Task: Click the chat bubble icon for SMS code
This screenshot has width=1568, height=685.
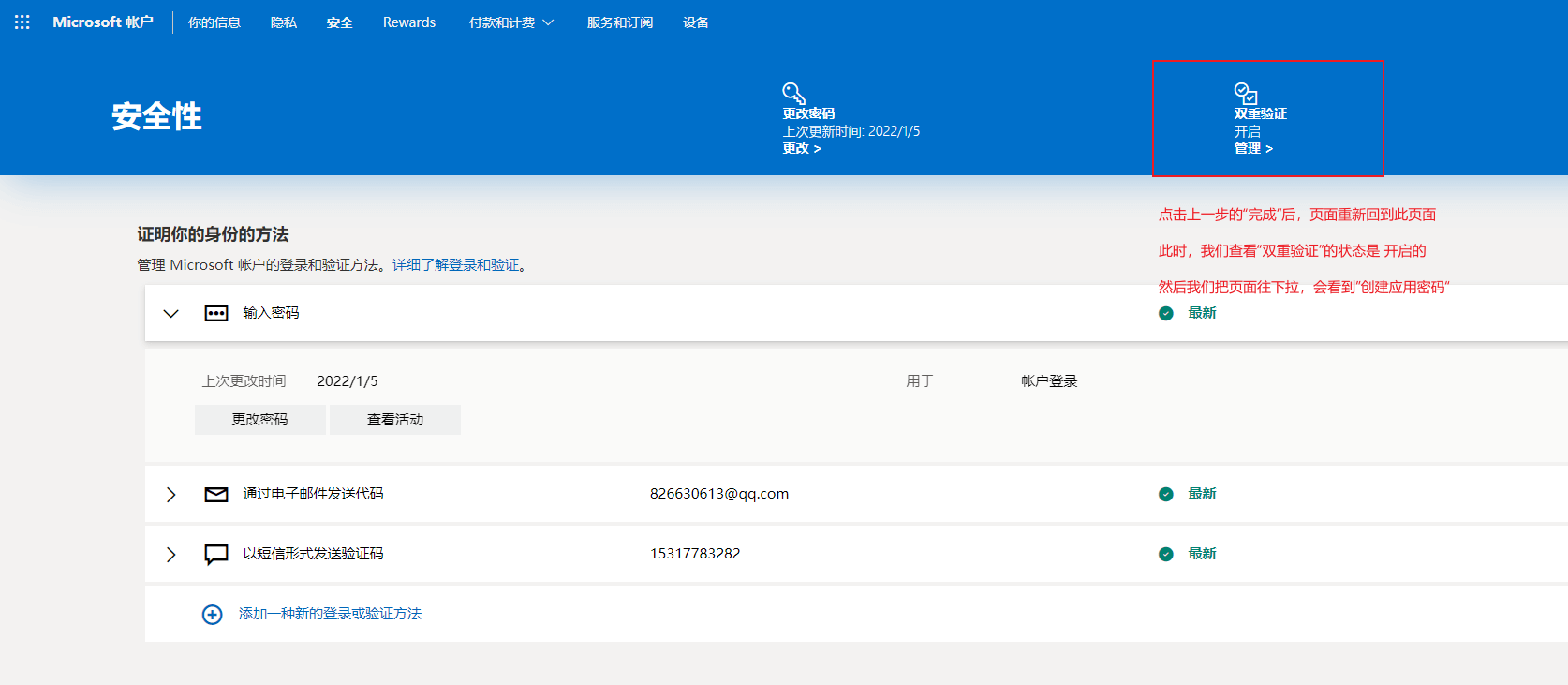Action: click(216, 555)
